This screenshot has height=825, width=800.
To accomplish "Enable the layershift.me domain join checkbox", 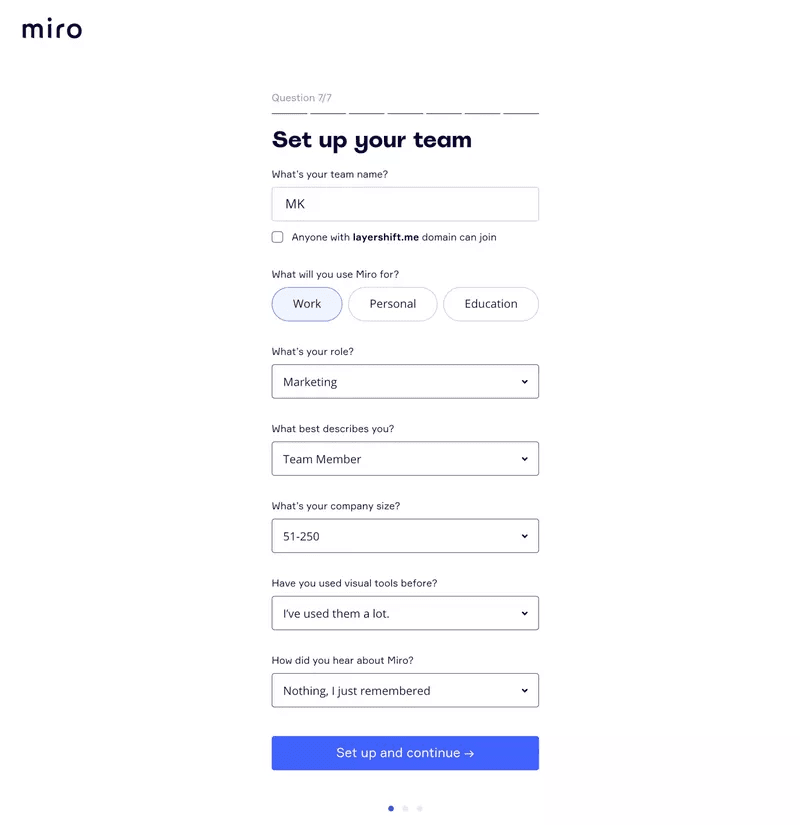I will [x=277, y=237].
